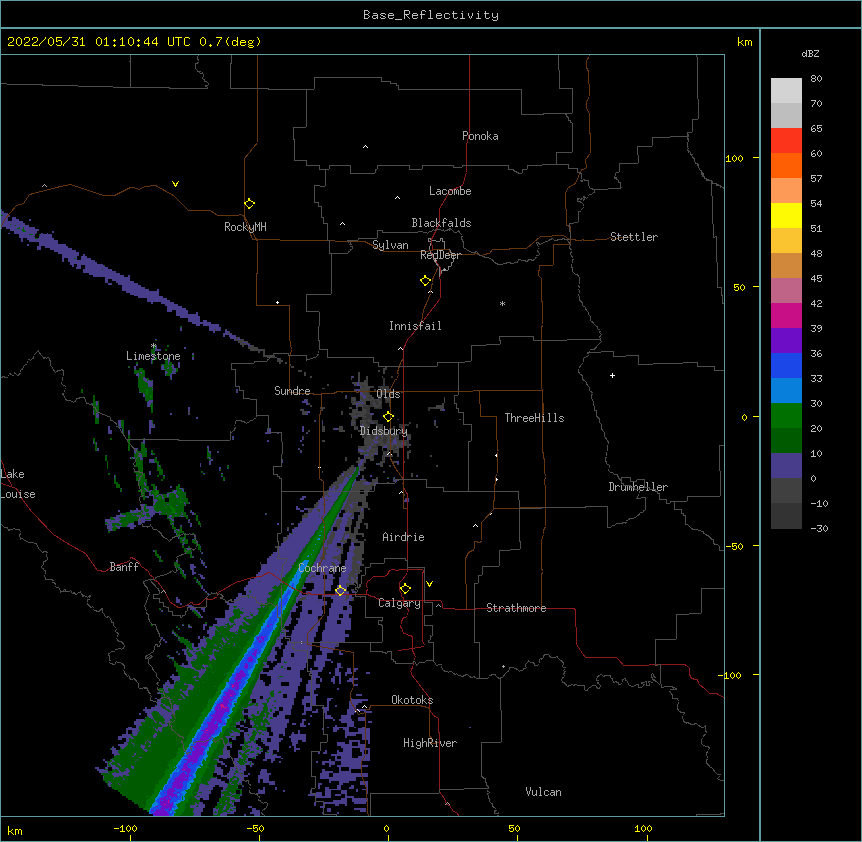
Task: Click the asterisk marker above Limestone
Action: click(x=154, y=346)
